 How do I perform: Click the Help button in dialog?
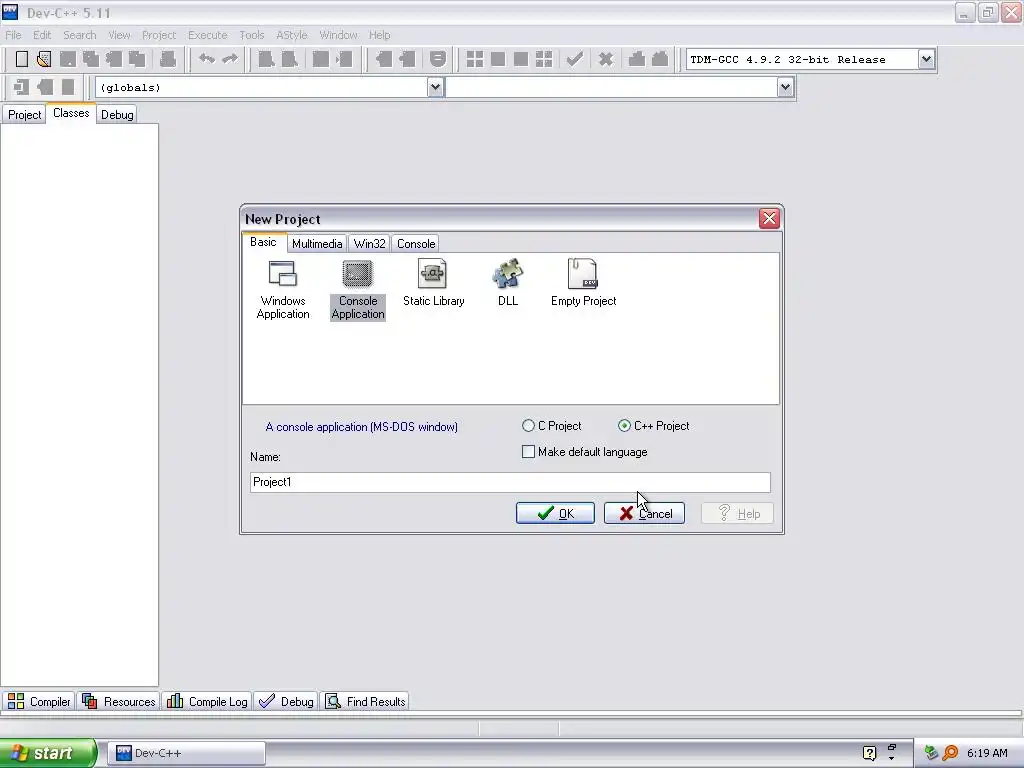point(737,513)
